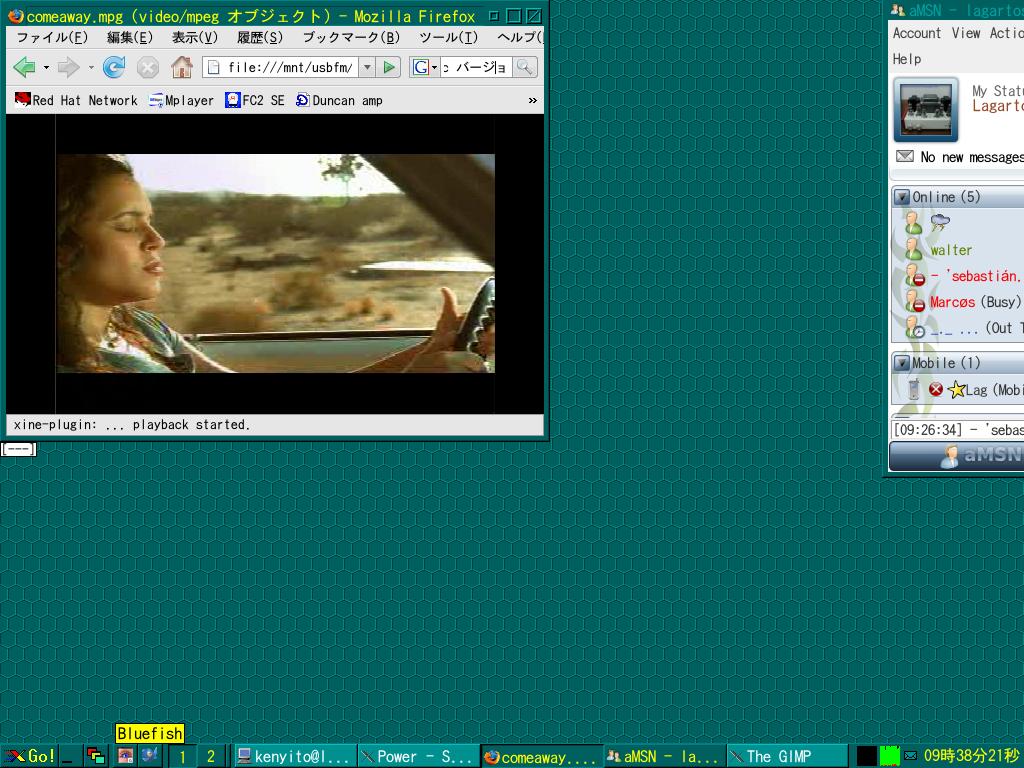1024x768 pixels.
Task: Open the Google search engine dropdown
Action: [426, 67]
